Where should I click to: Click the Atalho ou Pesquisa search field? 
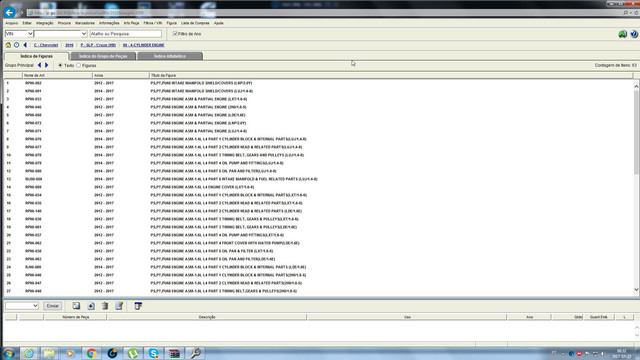[125, 34]
